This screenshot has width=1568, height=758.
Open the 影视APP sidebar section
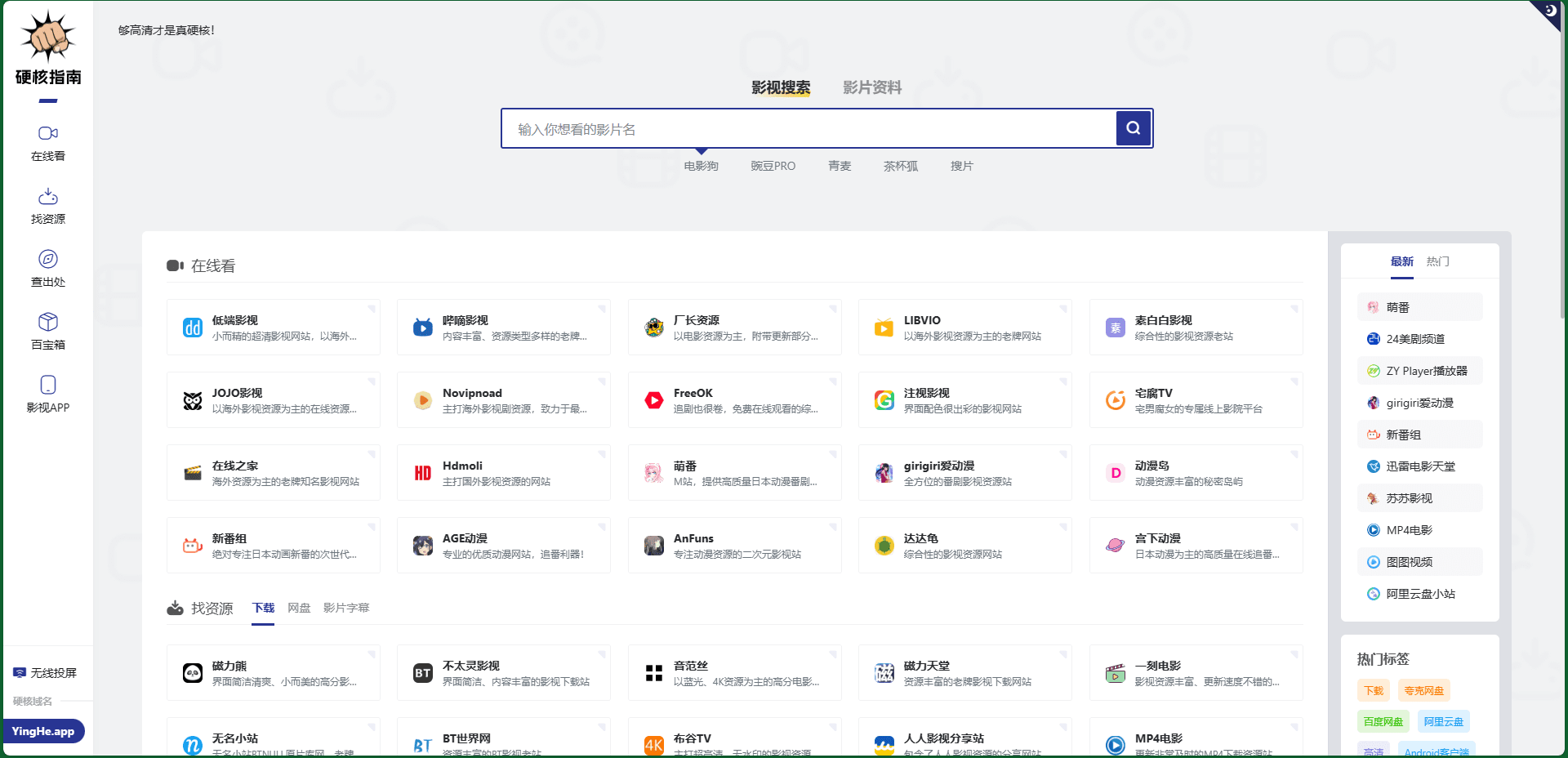[x=47, y=393]
